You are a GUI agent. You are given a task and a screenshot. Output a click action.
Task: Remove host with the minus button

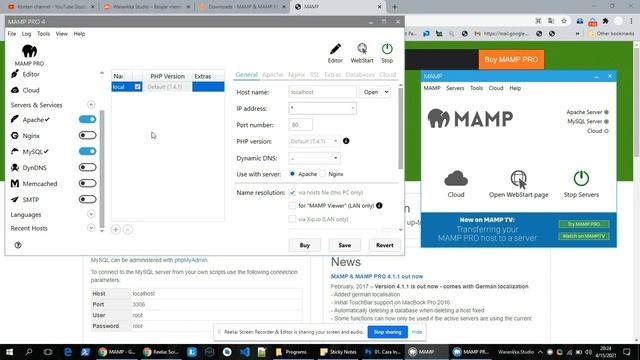128,229
